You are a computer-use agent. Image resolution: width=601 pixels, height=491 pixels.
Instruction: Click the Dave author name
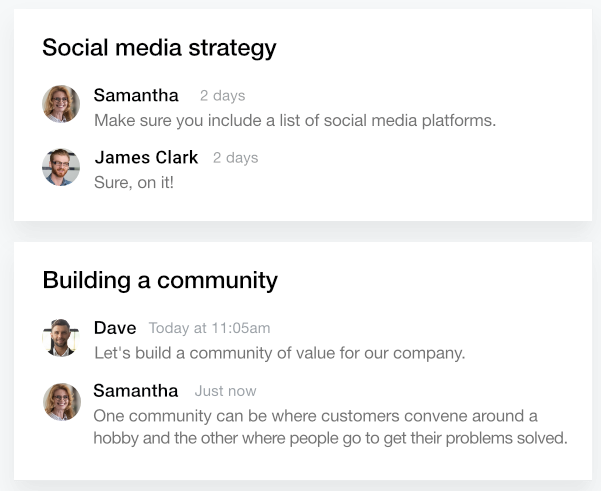click(x=115, y=328)
